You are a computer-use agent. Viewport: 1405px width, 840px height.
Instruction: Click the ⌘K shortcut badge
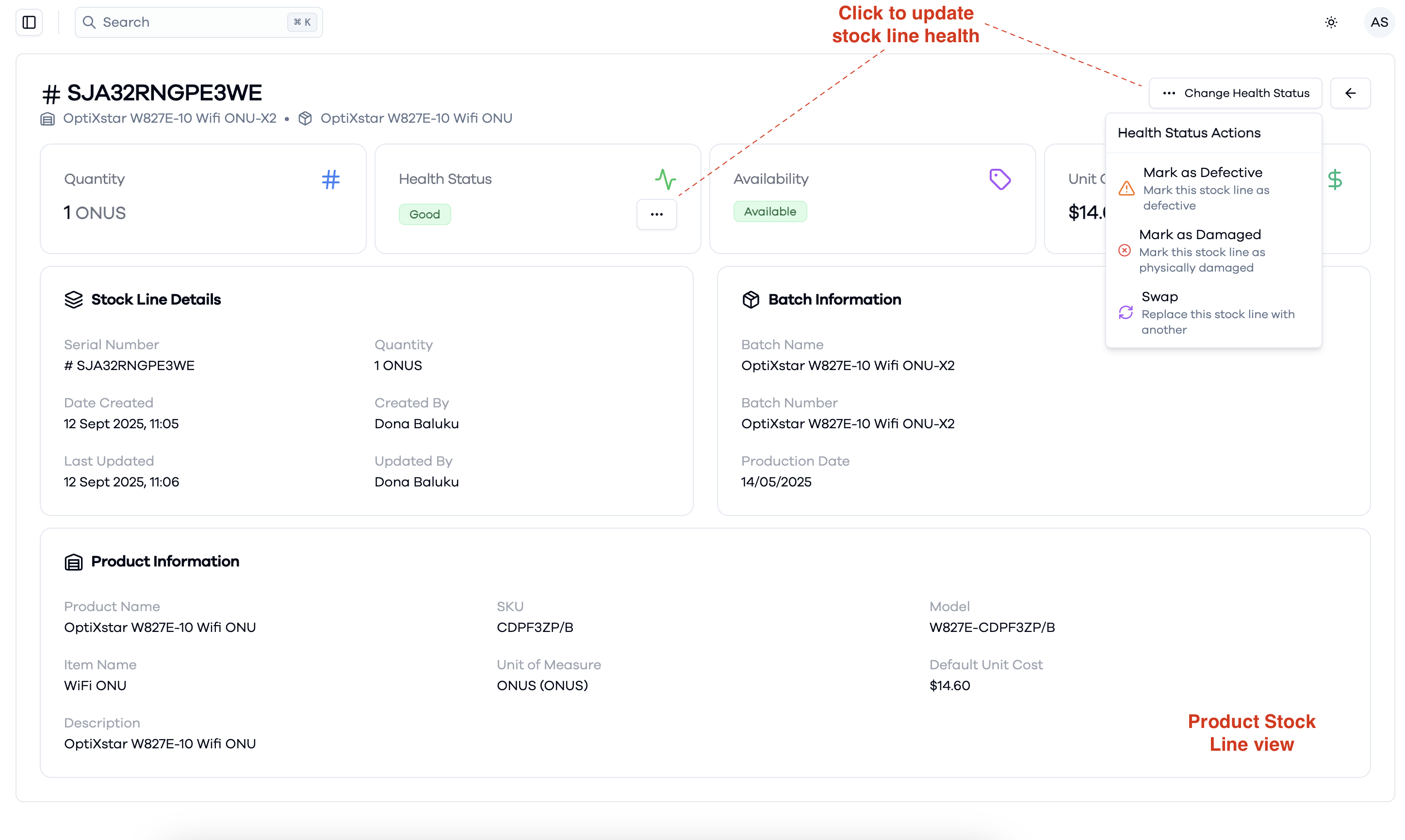coord(302,22)
